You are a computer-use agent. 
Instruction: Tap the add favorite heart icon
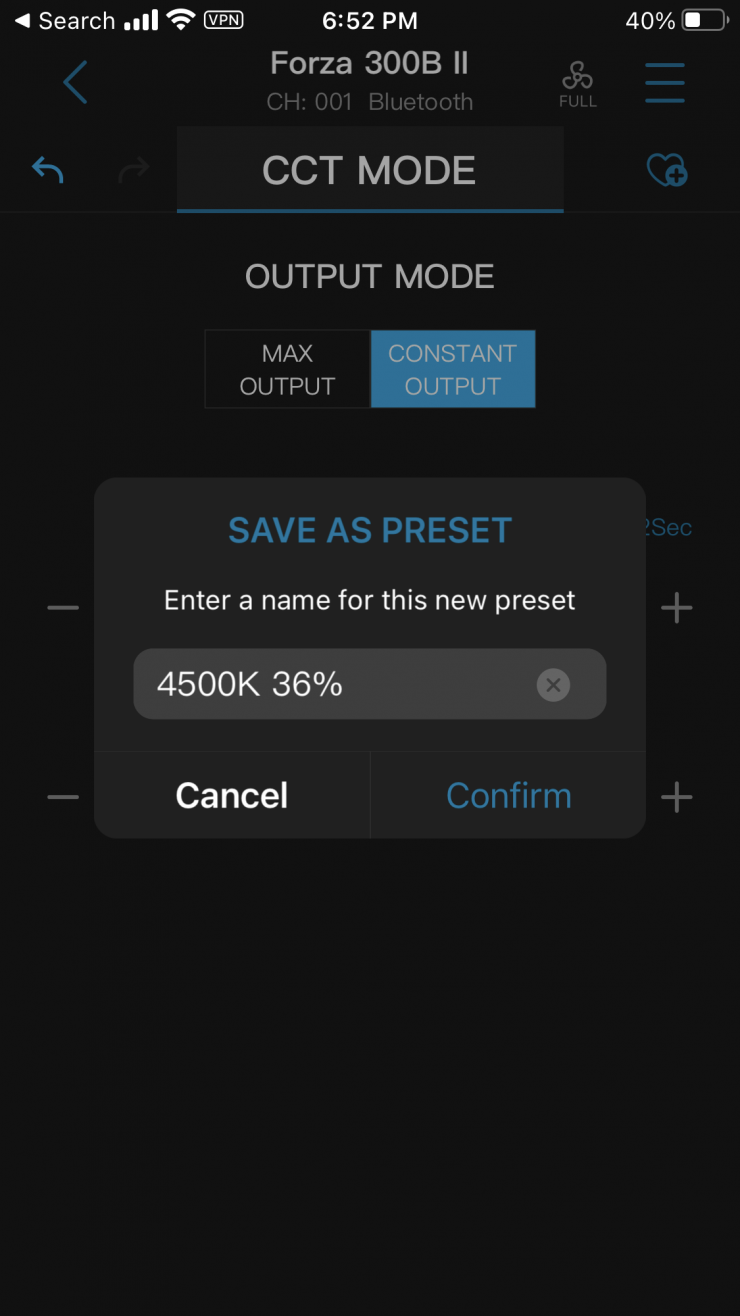click(x=666, y=170)
